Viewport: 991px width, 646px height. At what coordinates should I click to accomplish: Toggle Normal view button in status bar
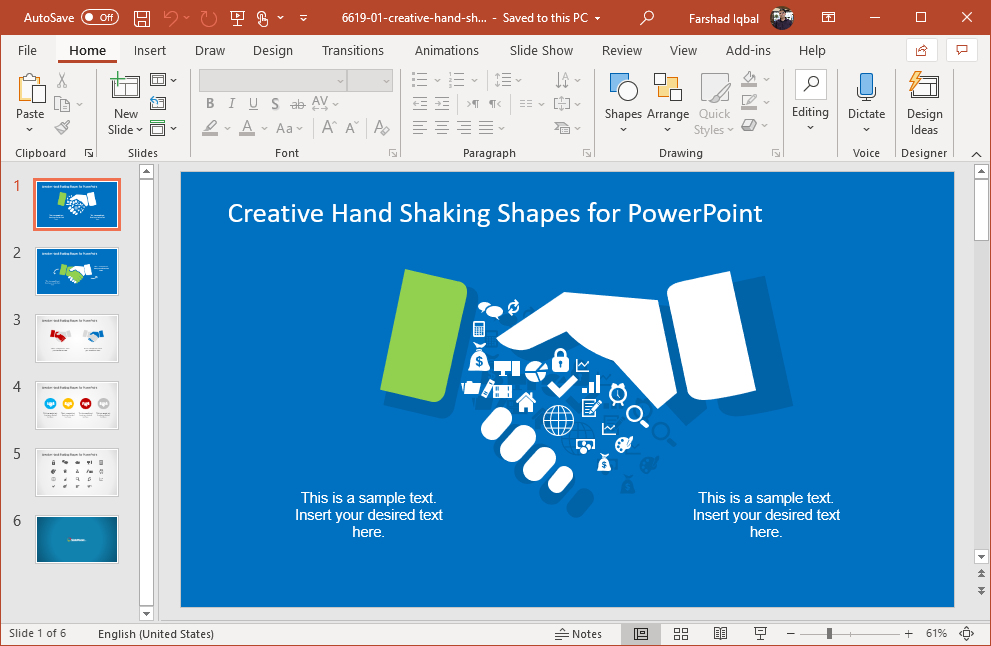641,634
